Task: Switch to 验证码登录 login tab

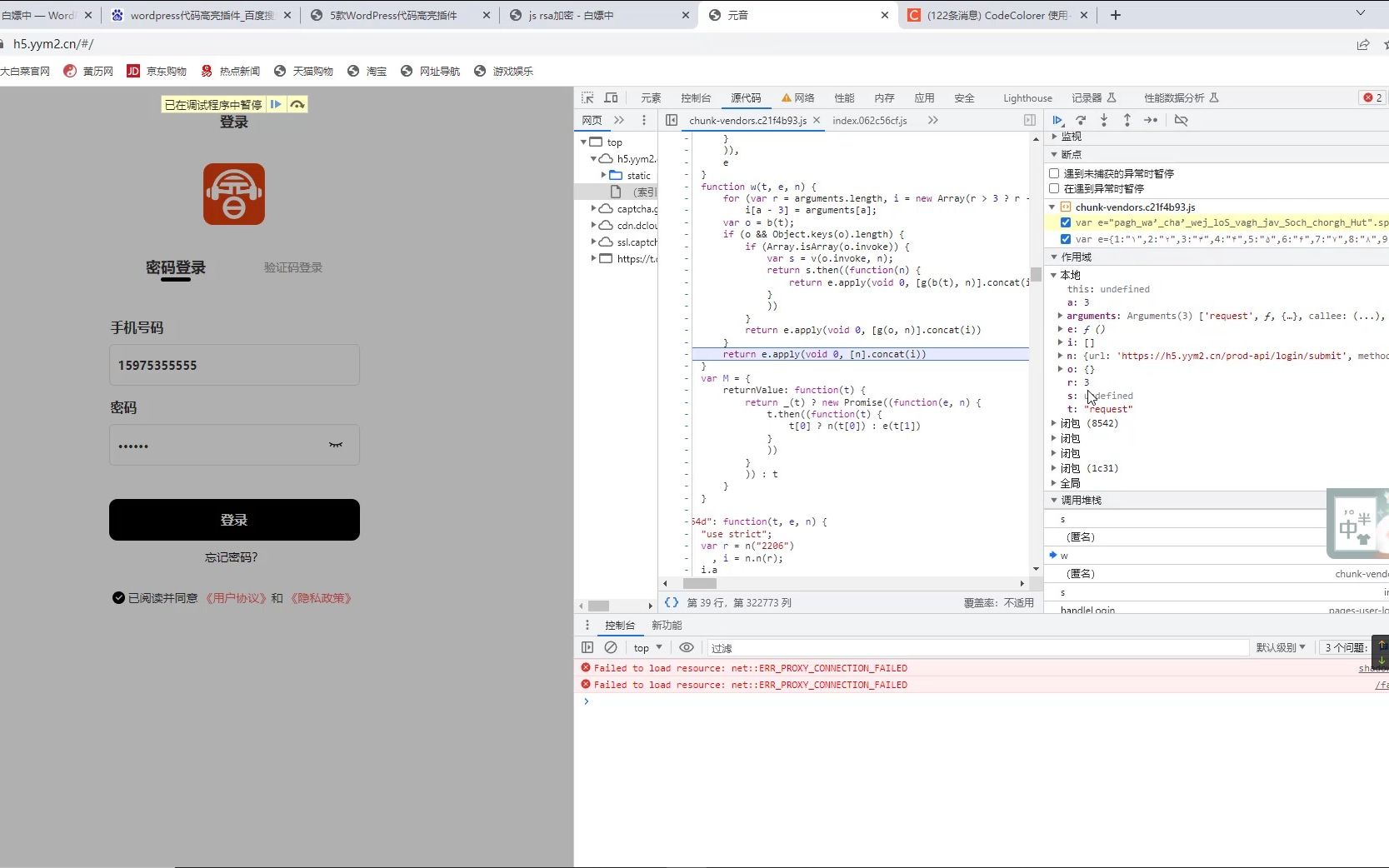Action: (x=293, y=267)
